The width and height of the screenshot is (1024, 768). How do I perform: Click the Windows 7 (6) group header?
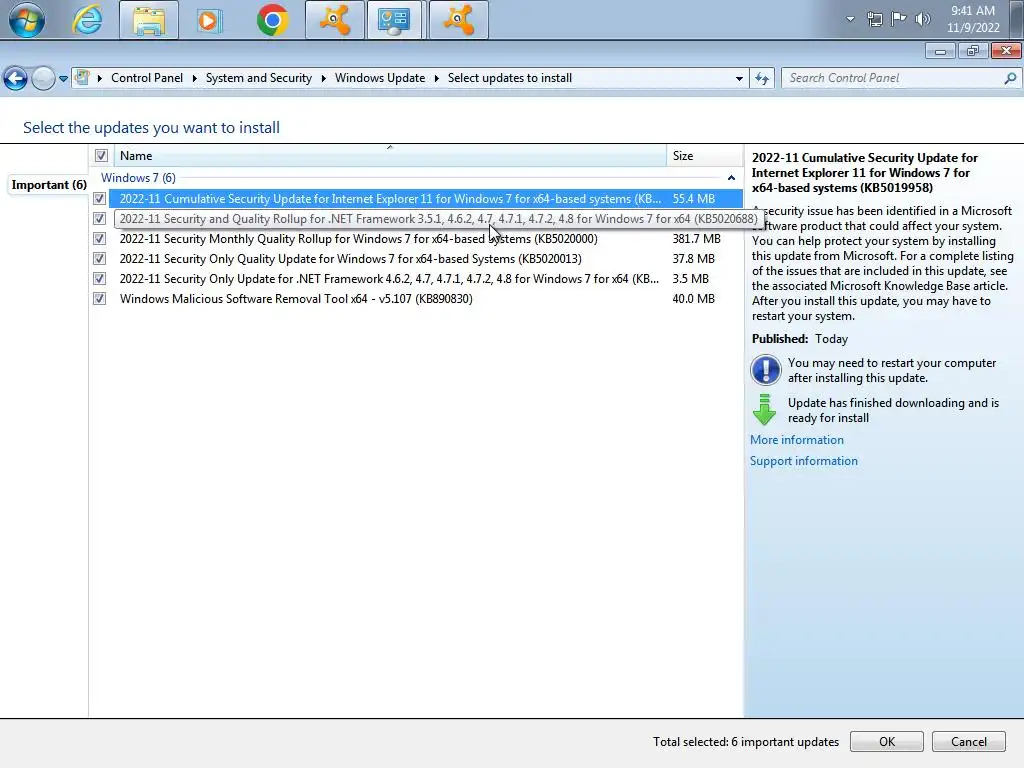point(138,178)
